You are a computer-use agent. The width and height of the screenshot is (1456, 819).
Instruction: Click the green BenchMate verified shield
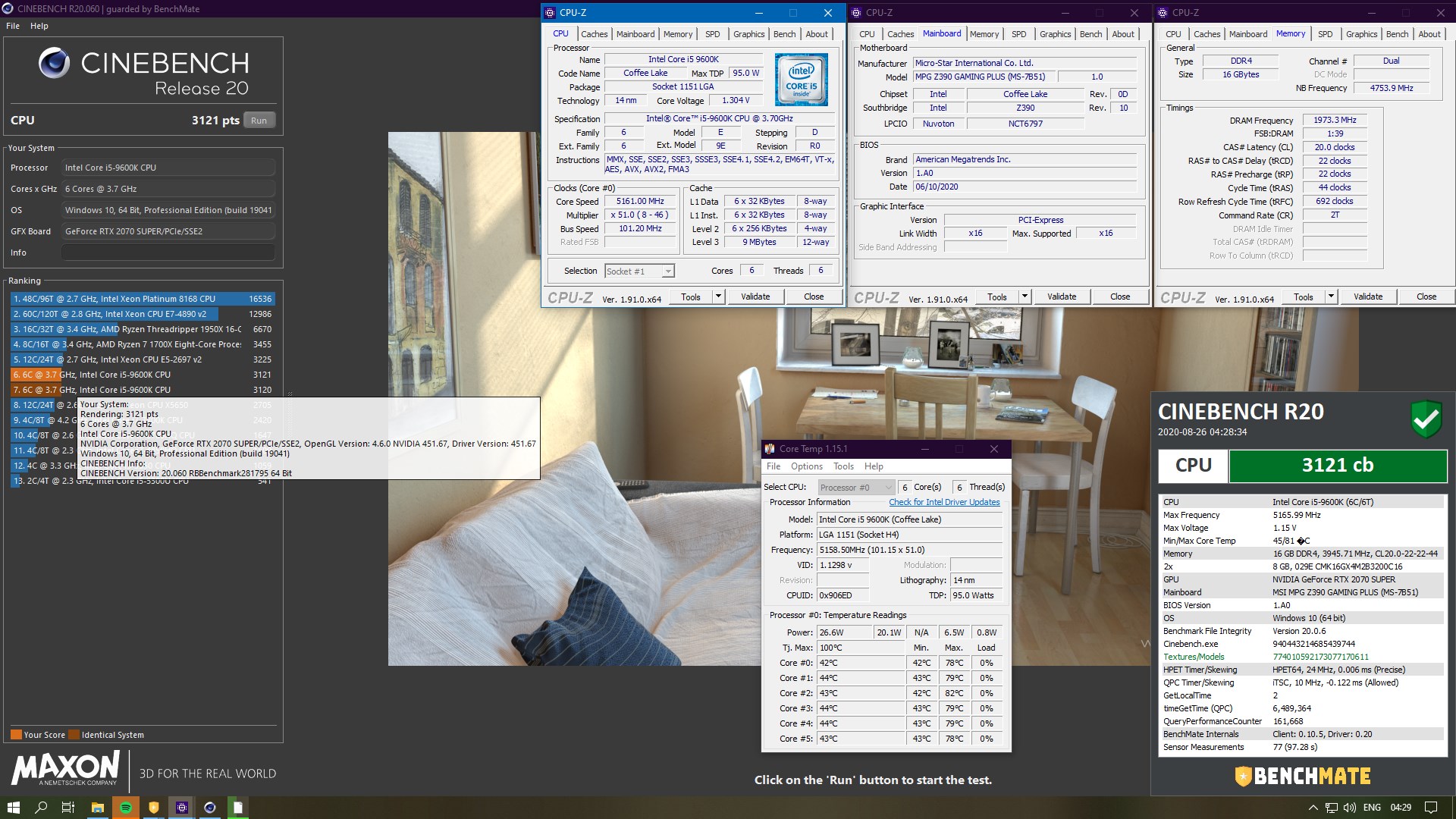click(1426, 419)
